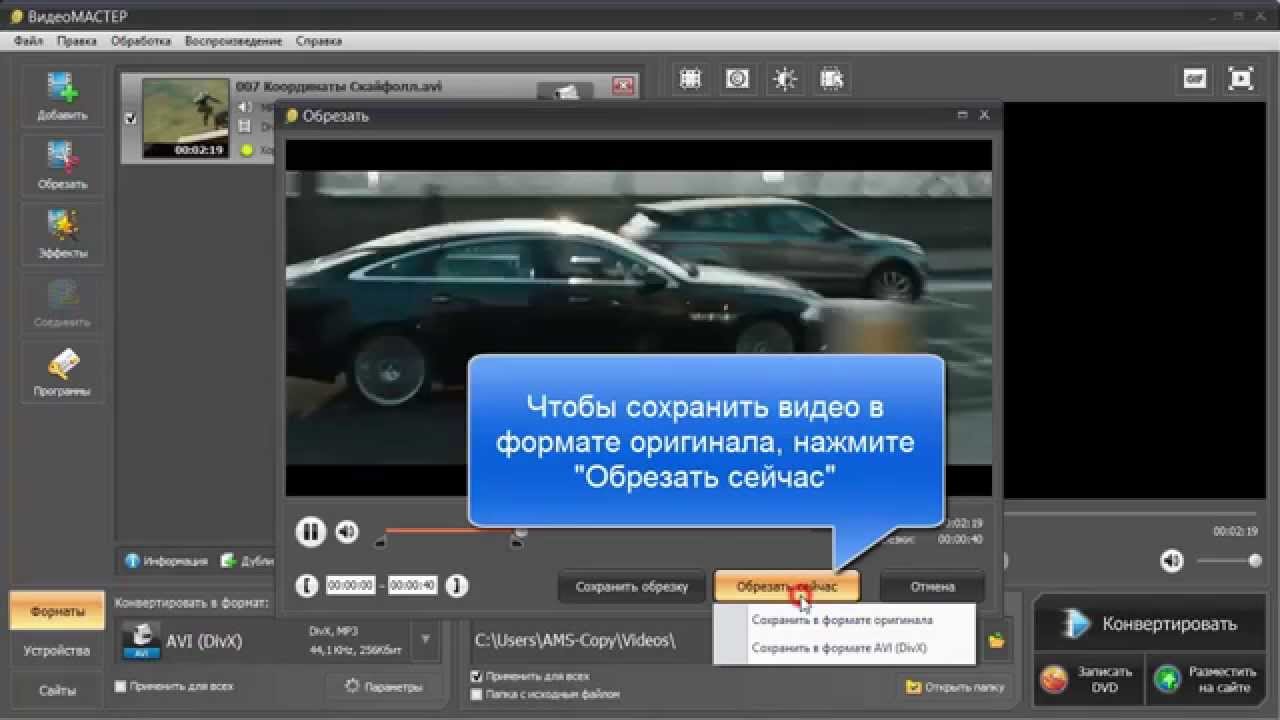Click the Конвертировать button

coord(1151,624)
